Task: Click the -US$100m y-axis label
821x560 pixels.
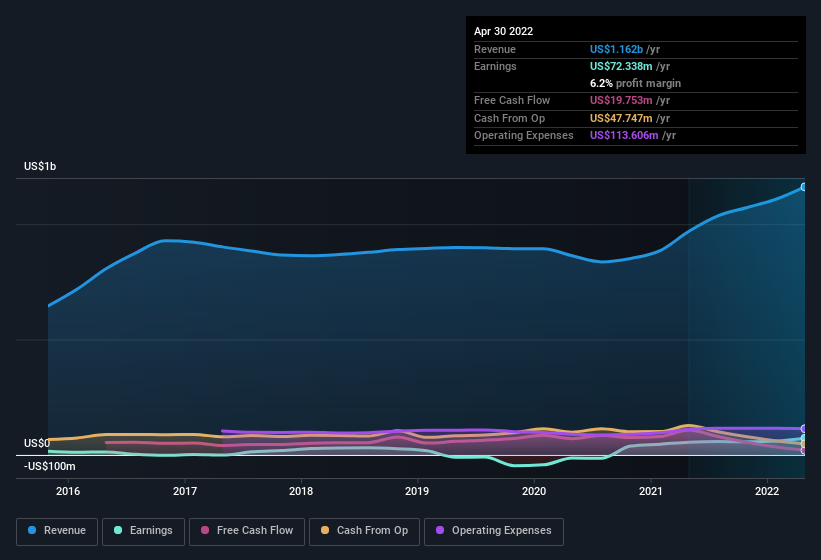Action: [50, 466]
